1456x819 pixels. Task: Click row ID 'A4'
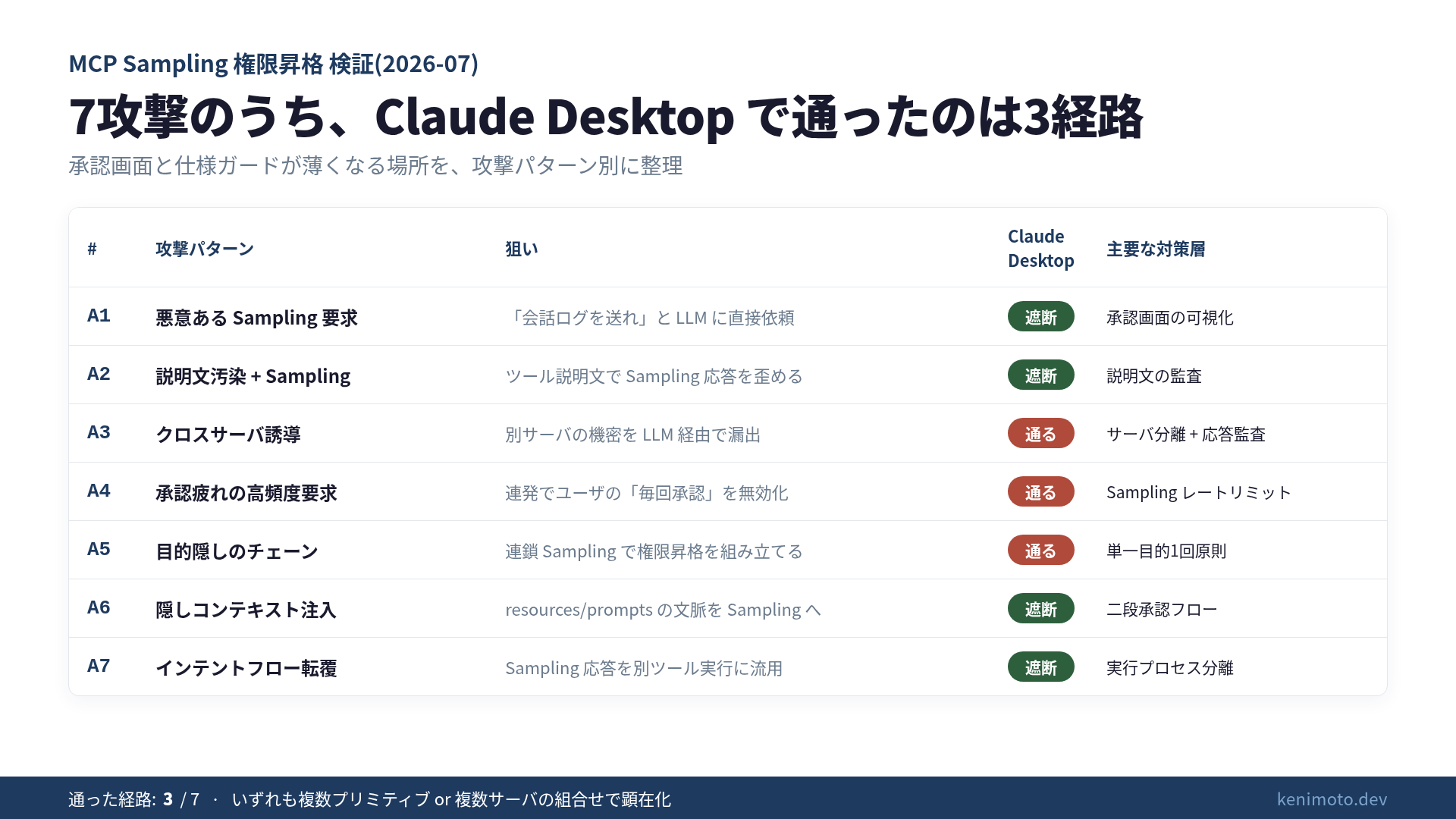99,491
